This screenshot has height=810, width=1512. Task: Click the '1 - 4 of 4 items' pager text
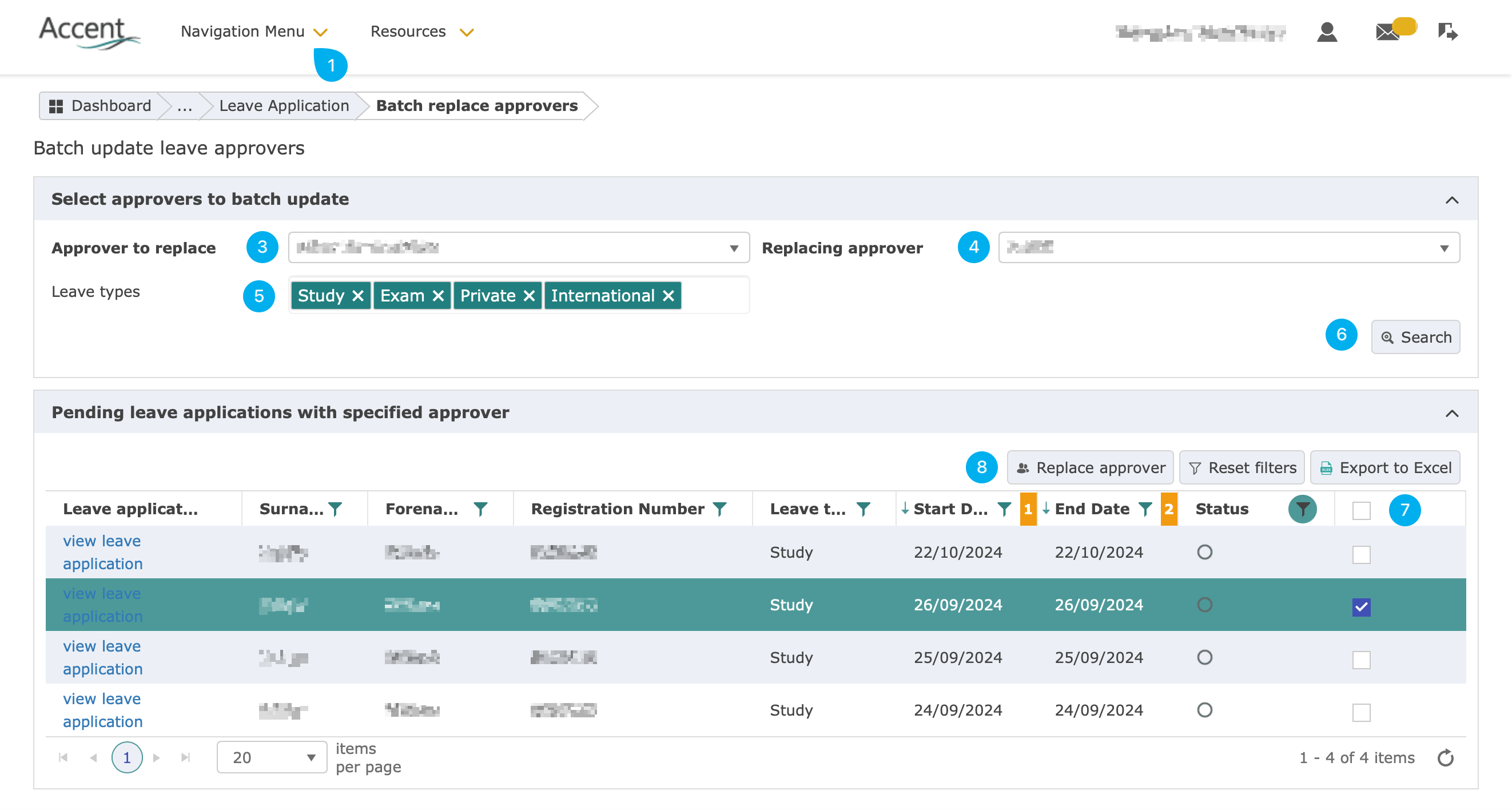(x=1356, y=758)
